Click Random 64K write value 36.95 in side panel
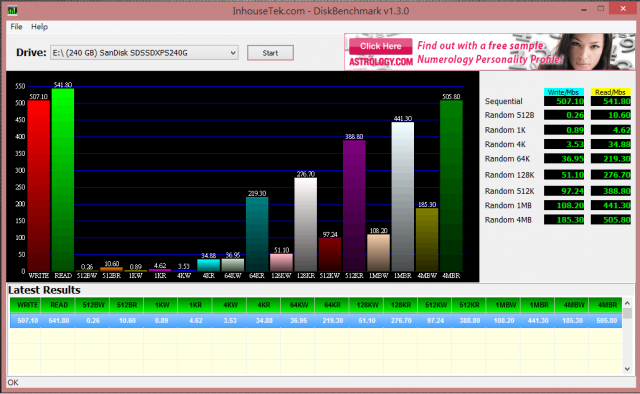The width and height of the screenshot is (640, 394). pyautogui.click(x=564, y=159)
